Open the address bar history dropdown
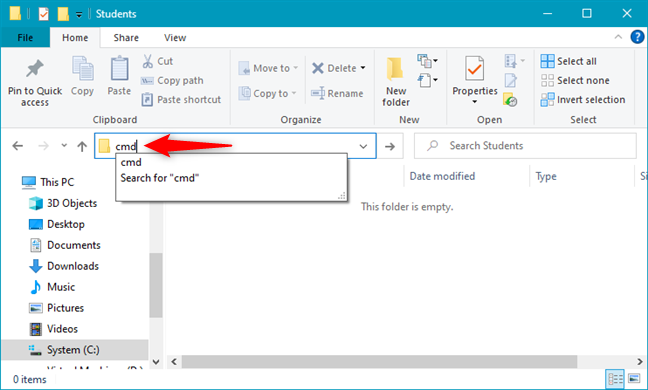 tap(363, 146)
